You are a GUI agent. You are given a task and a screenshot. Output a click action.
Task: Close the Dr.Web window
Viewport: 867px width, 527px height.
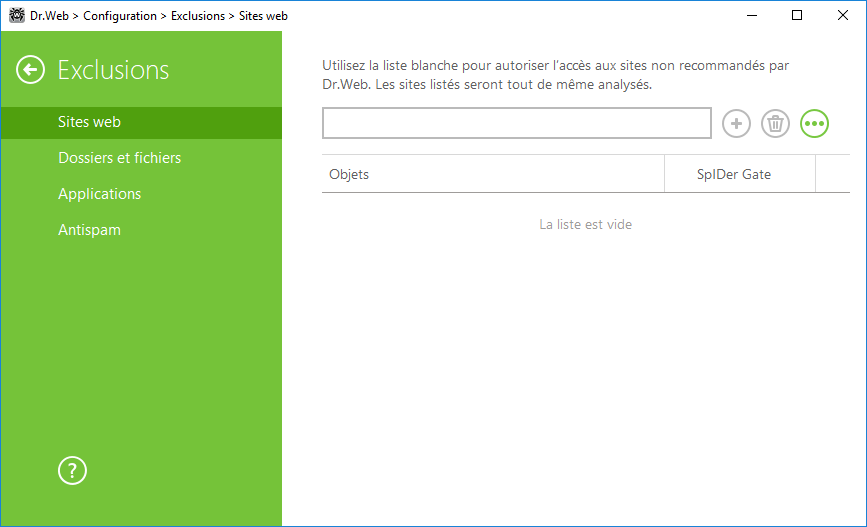843,15
